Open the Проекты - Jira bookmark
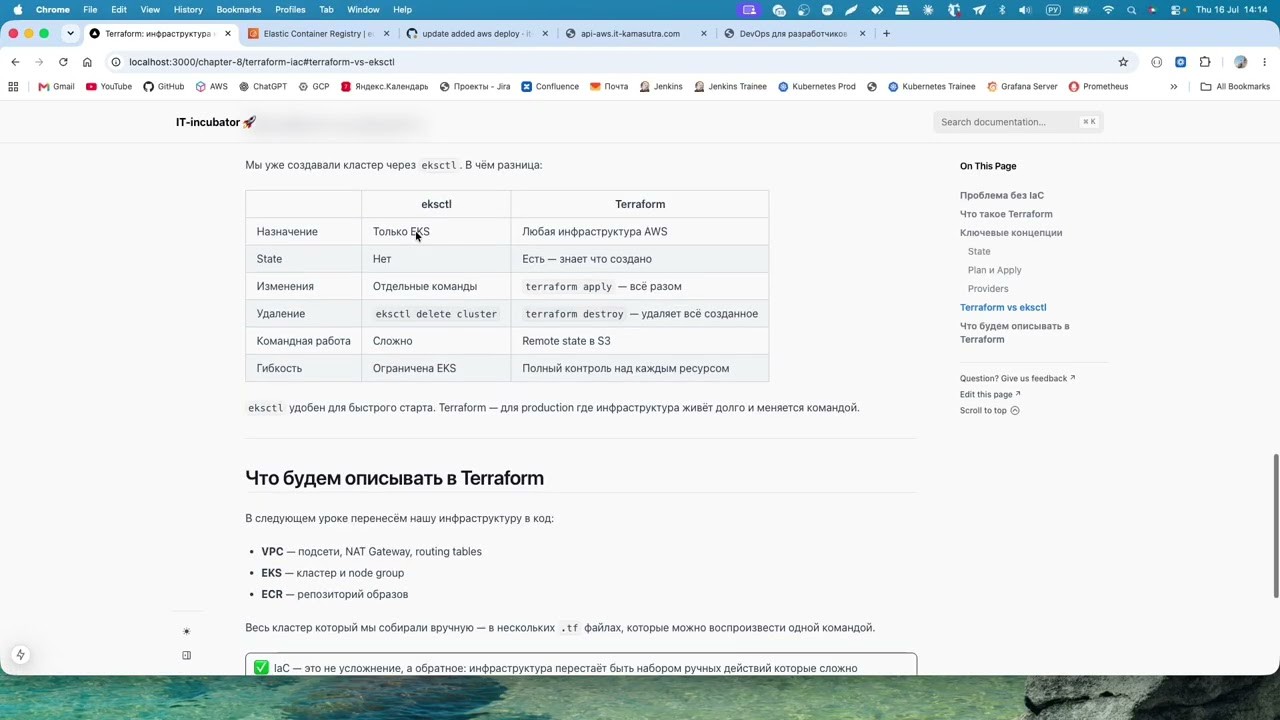This screenshot has width=1280, height=720. [x=475, y=87]
